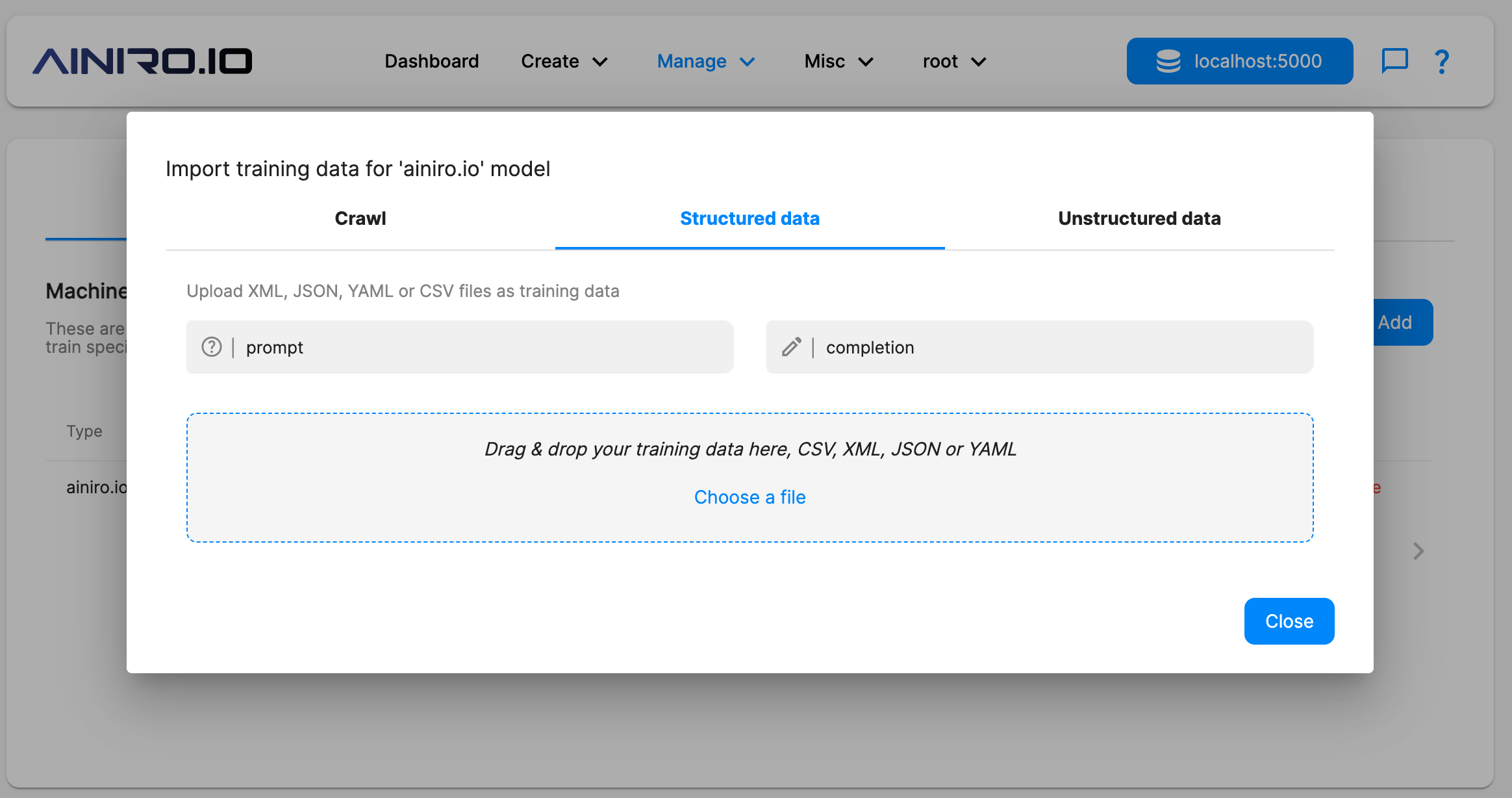Viewport: 1512px width, 798px height.
Task: Select the Structured data tab
Action: point(750,218)
